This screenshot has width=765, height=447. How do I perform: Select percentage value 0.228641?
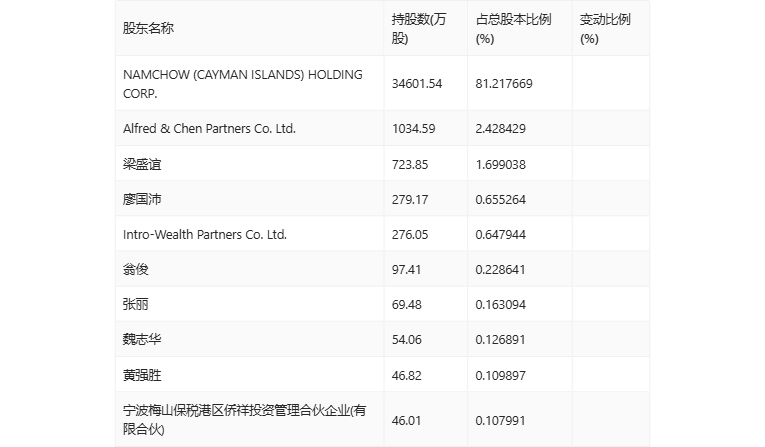(x=501, y=270)
